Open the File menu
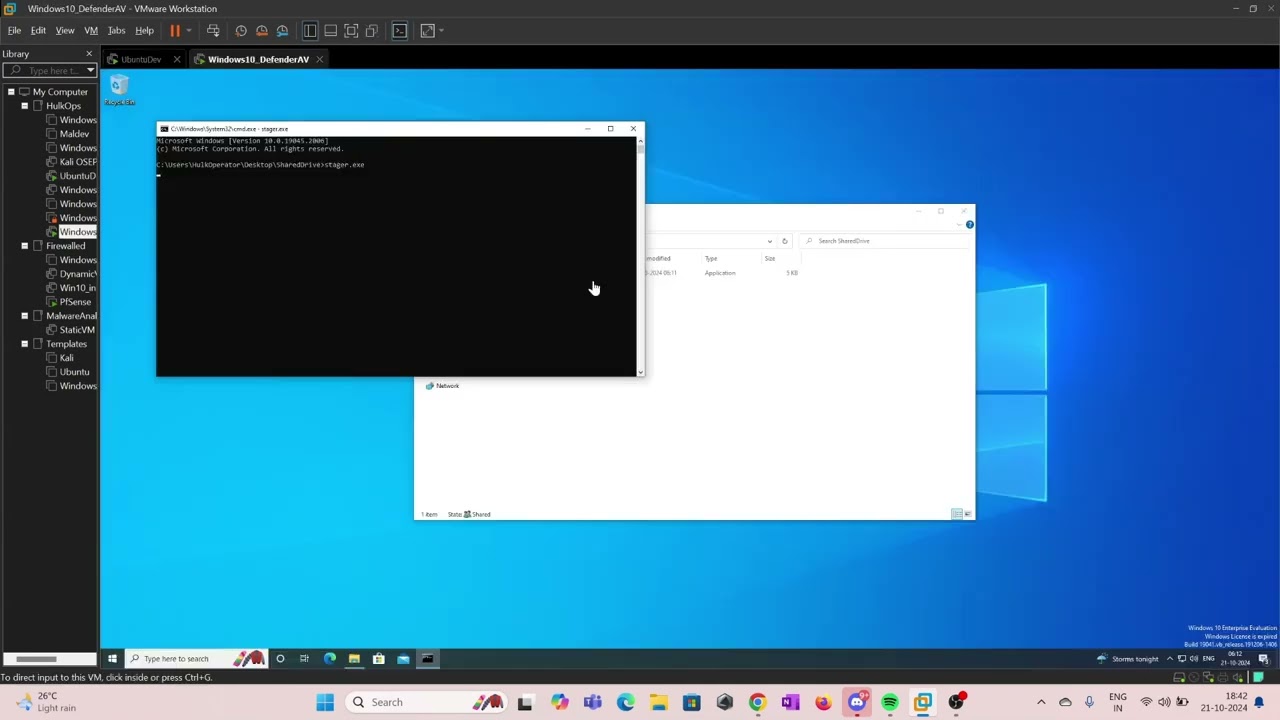 click(x=14, y=31)
